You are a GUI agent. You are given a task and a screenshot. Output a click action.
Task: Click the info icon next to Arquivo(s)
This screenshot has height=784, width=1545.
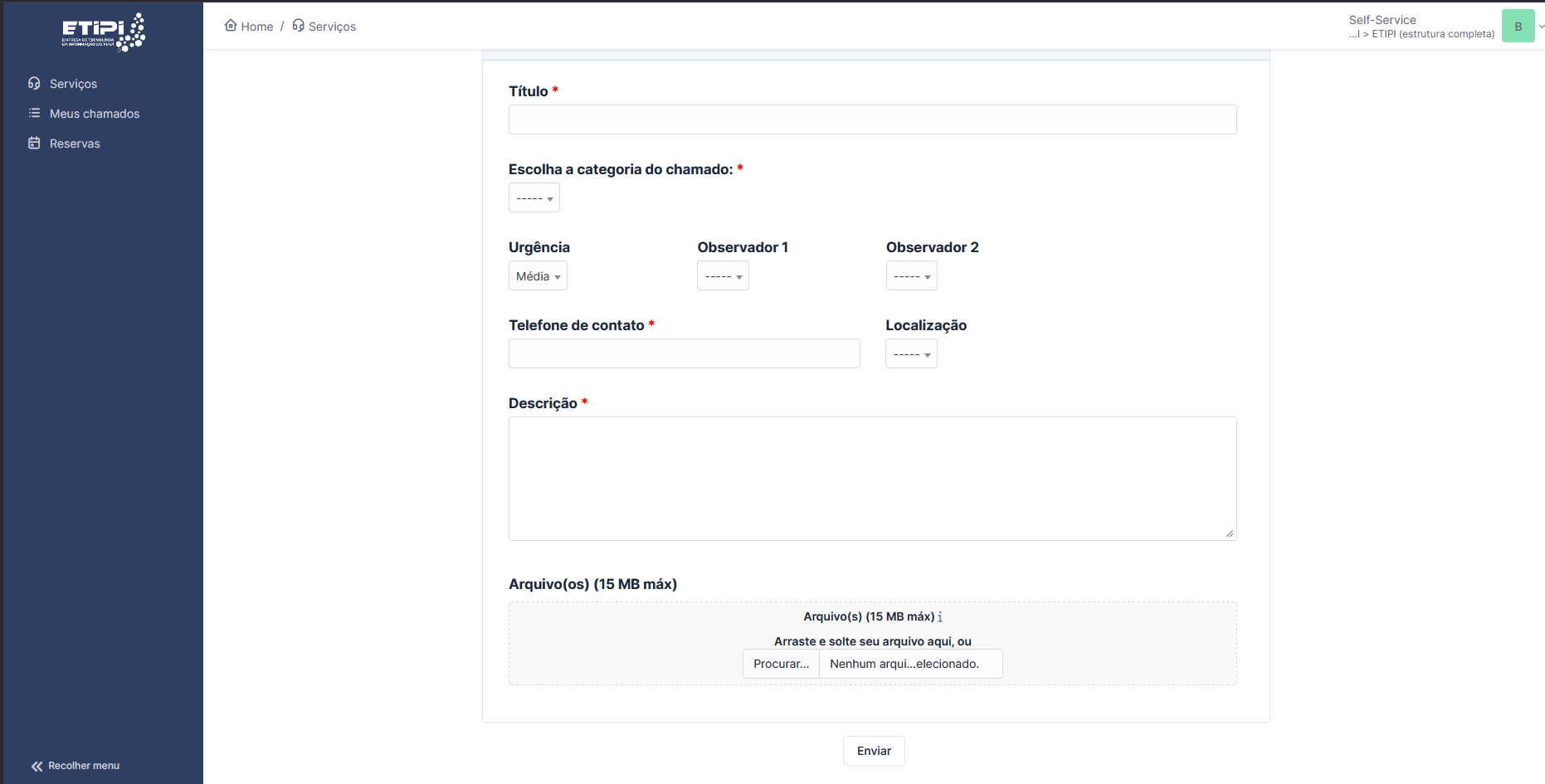point(940,617)
